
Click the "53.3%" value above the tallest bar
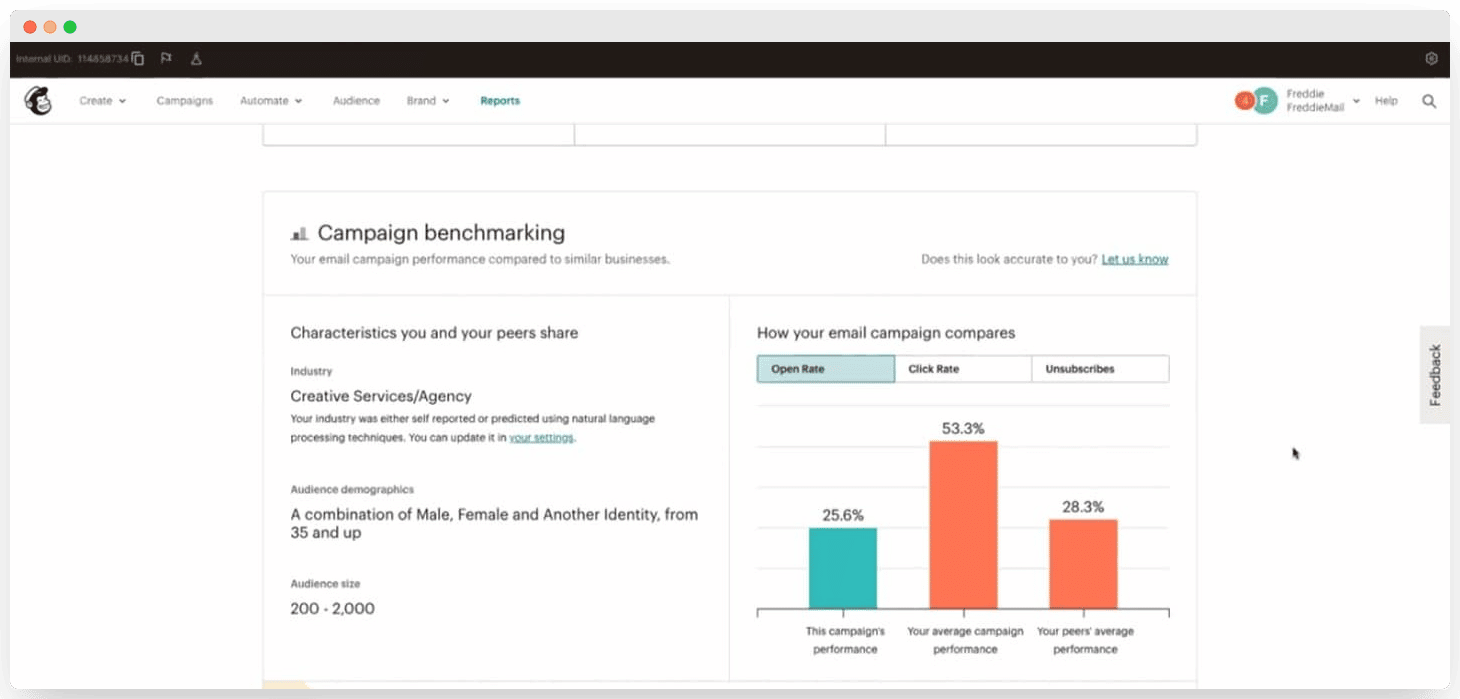pyautogui.click(x=963, y=429)
